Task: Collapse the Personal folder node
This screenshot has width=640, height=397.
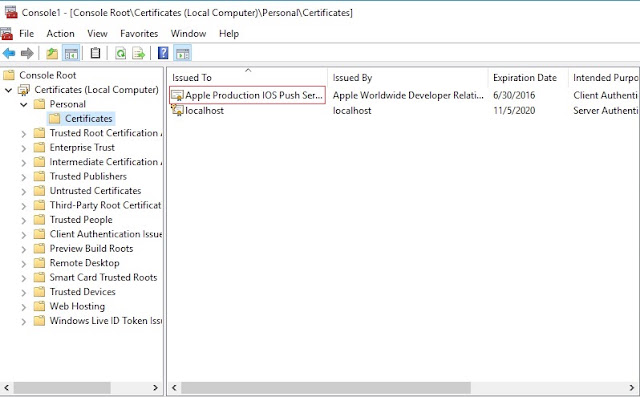Action: pyautogui.click(x=24, y=105)
